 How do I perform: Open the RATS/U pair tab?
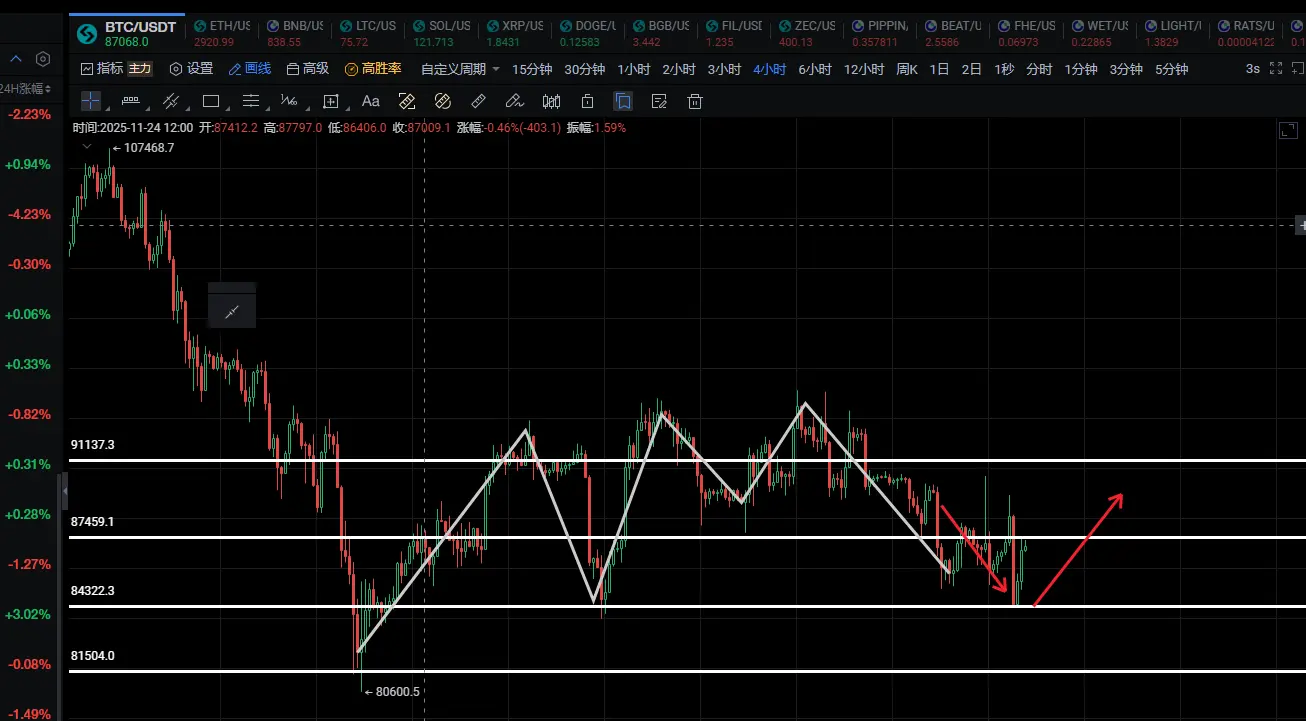1245,32
